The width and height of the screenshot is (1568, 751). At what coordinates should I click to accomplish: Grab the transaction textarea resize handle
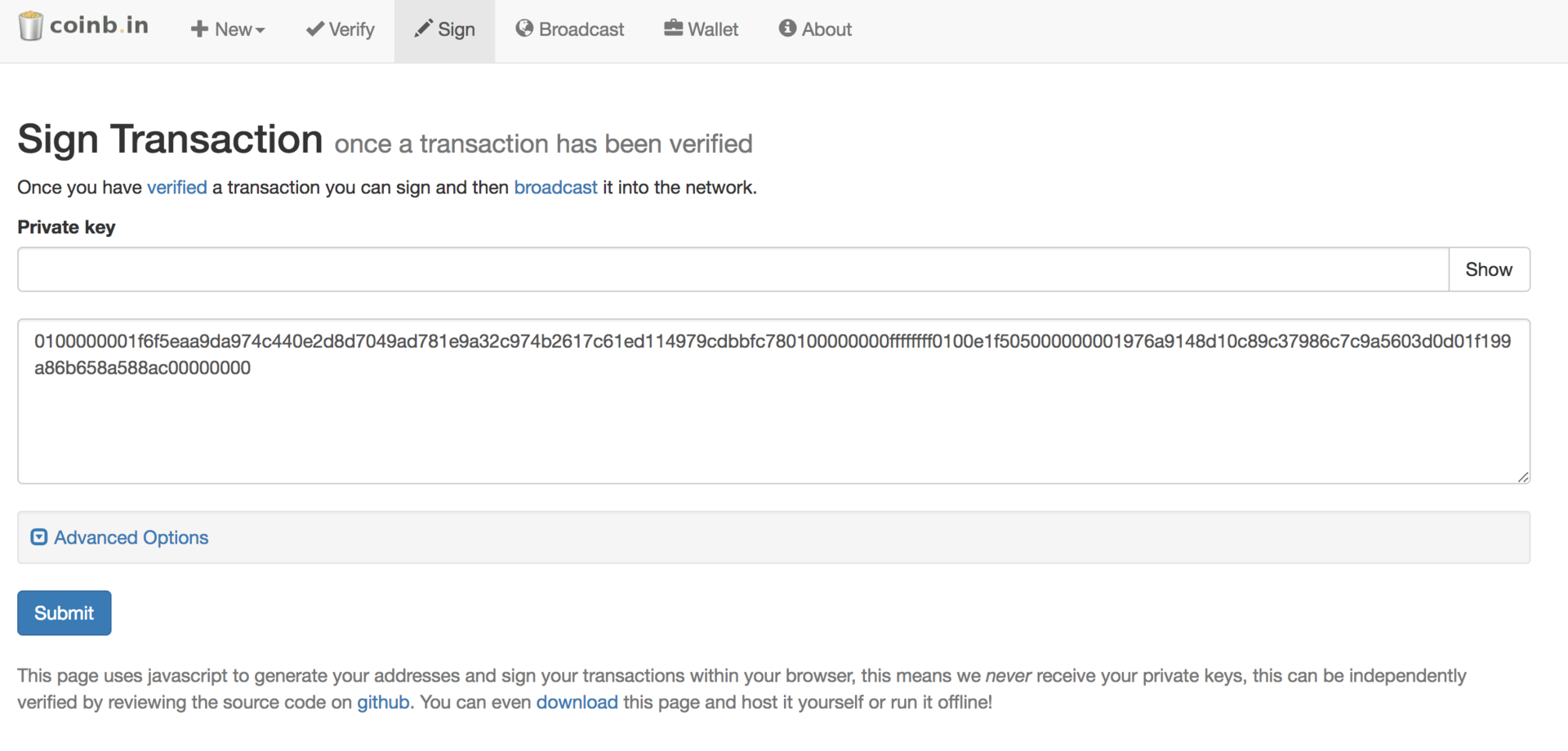1523,477
